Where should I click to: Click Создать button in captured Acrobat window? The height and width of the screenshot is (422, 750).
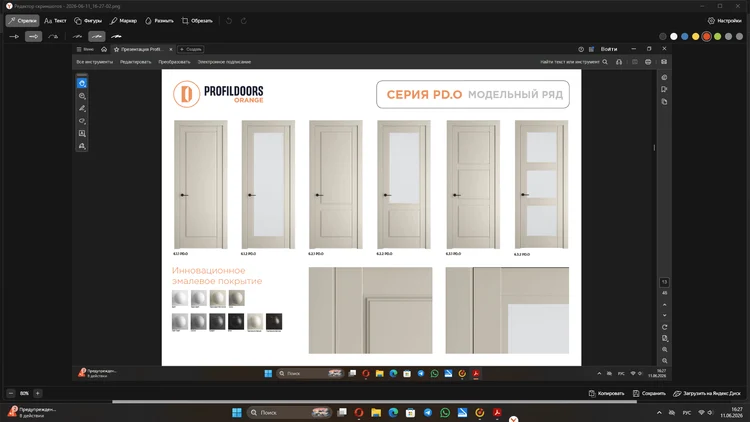click(190, 49)
